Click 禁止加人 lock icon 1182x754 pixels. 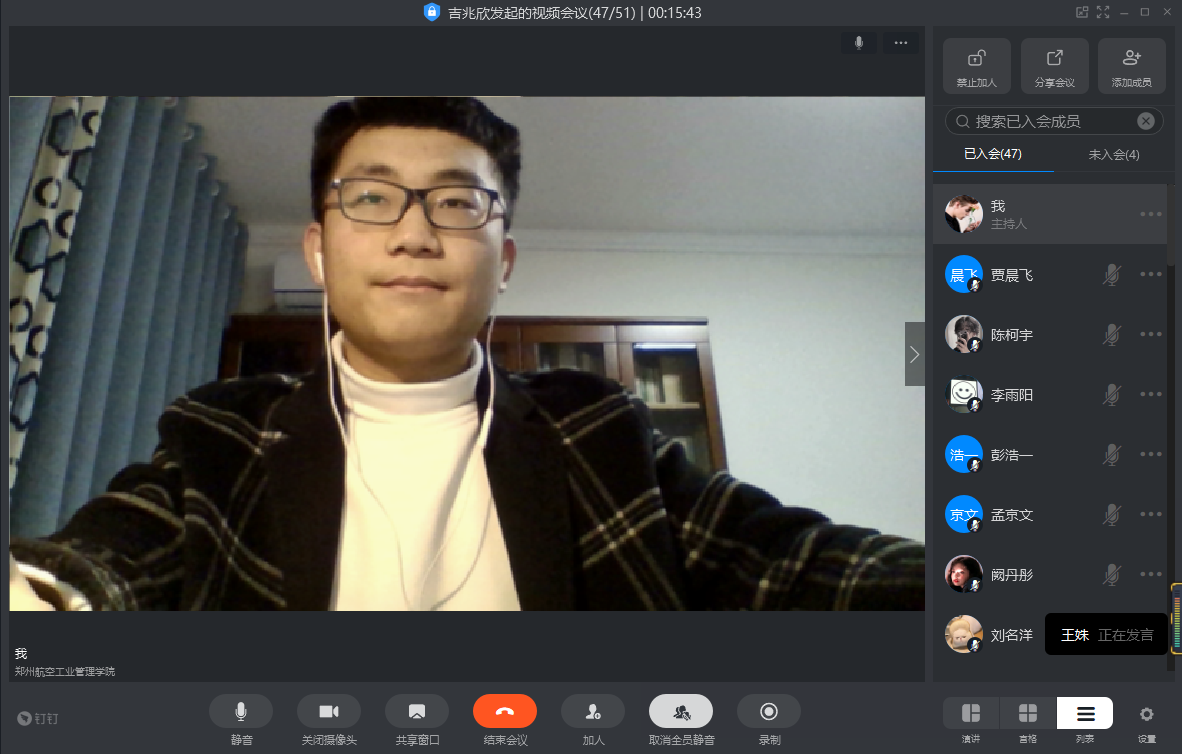[976, 59]
